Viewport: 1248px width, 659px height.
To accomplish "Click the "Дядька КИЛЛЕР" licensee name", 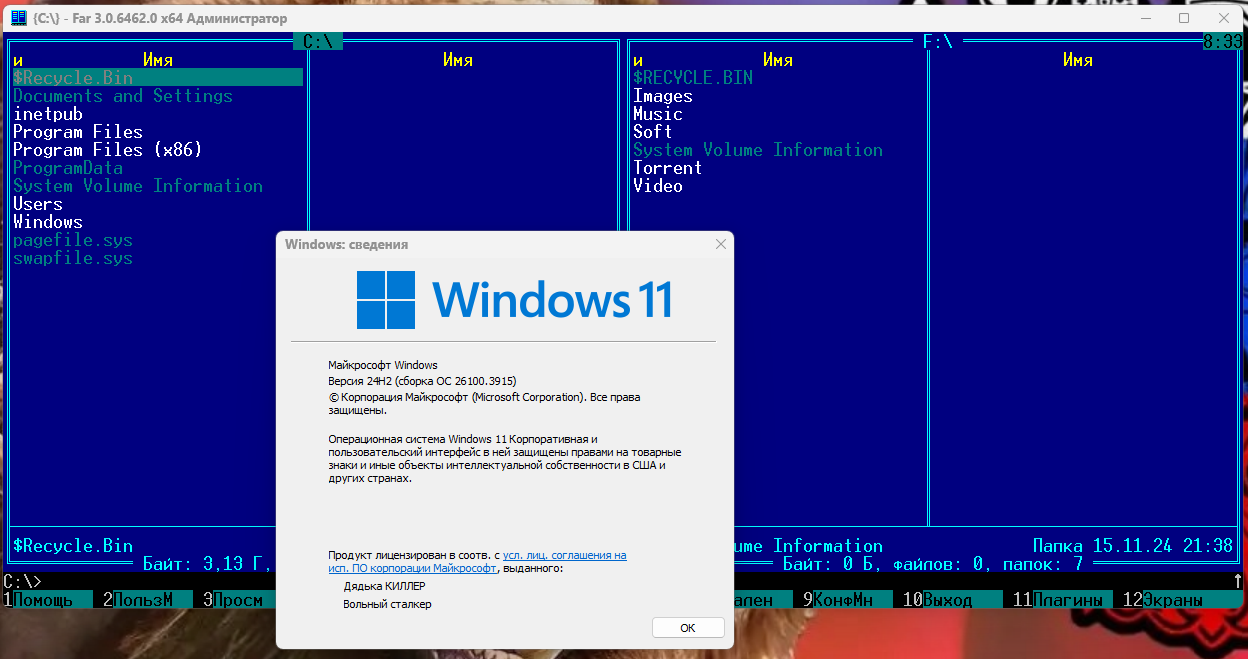I will click(x=384, y=587).
